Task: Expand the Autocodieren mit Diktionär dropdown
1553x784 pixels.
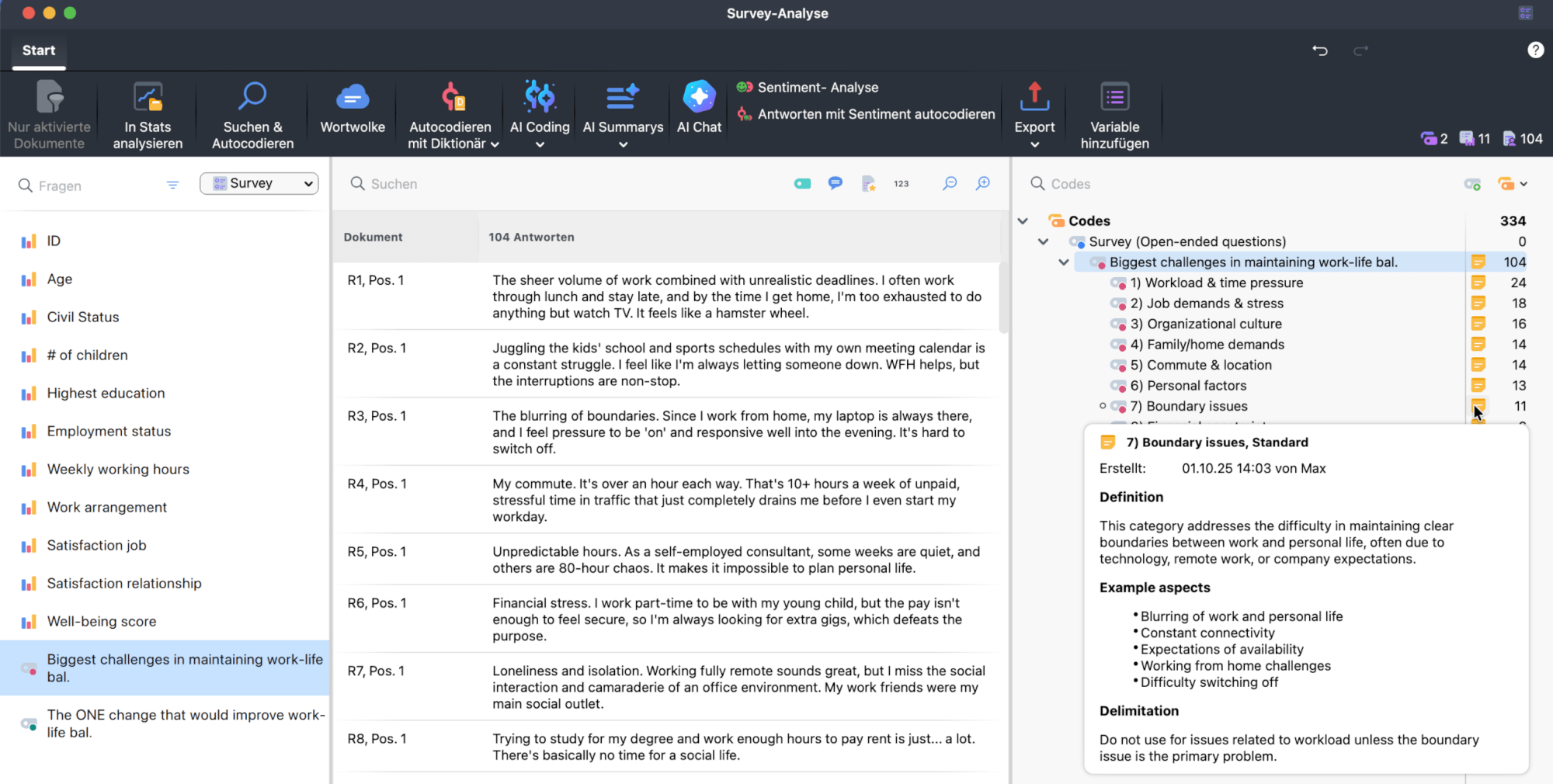Action: click(x=495, y=144)
